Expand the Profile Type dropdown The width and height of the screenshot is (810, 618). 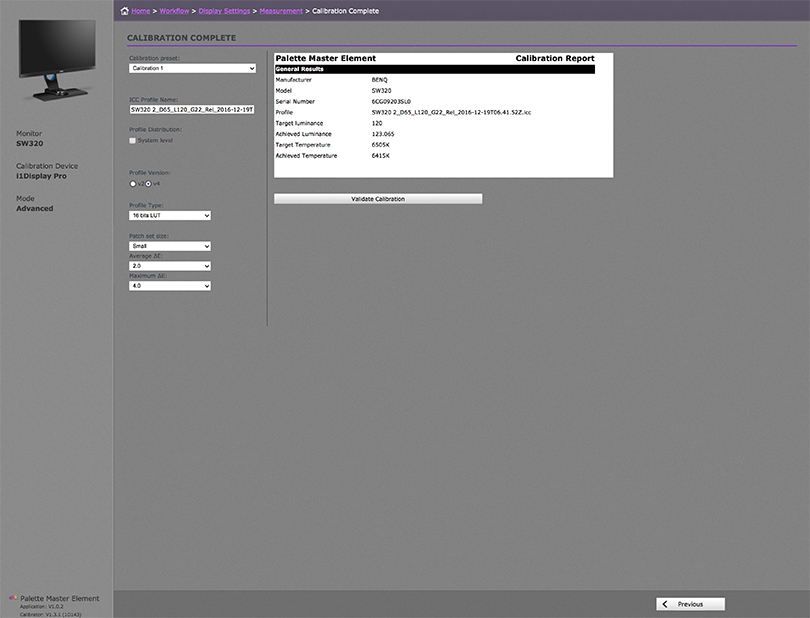tap(170, 215)
